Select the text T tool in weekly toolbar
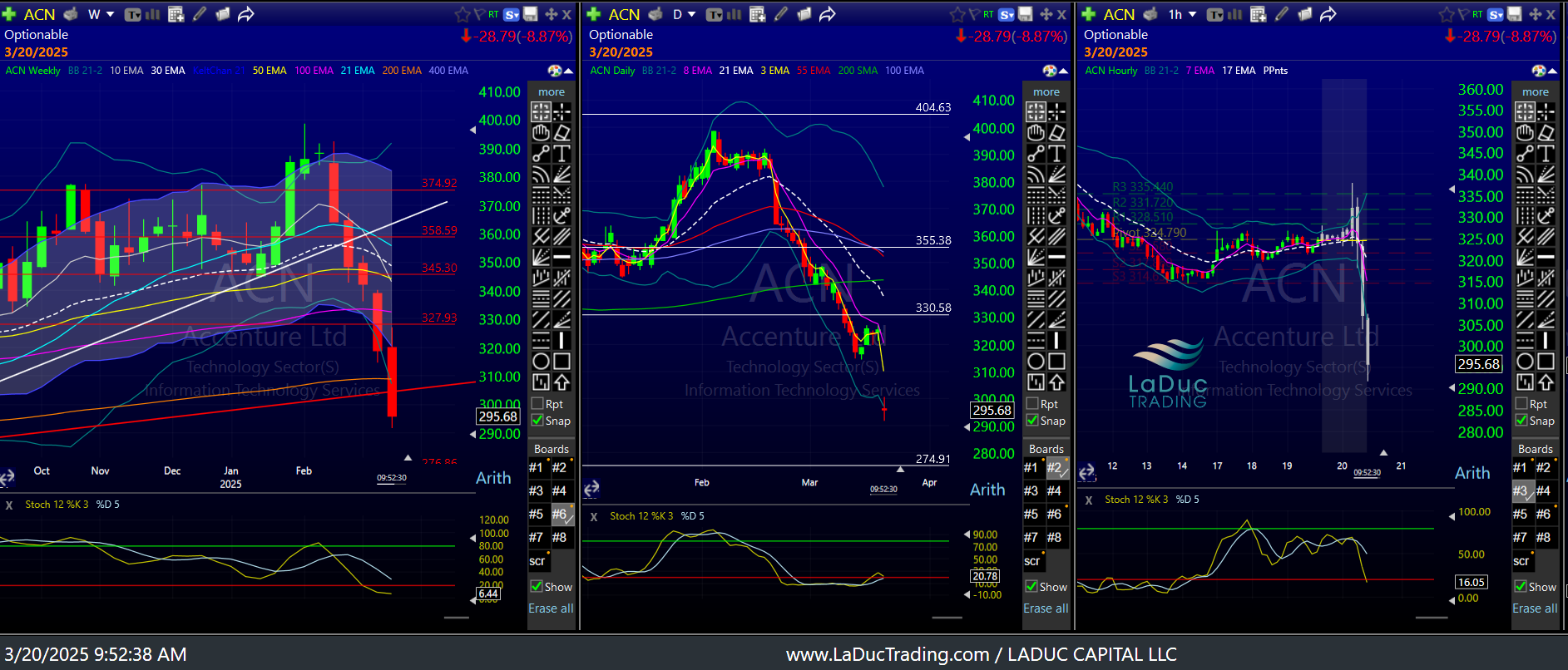This screenshot has height=670, width=1568. pyautogui.click(x=562, y=153)
